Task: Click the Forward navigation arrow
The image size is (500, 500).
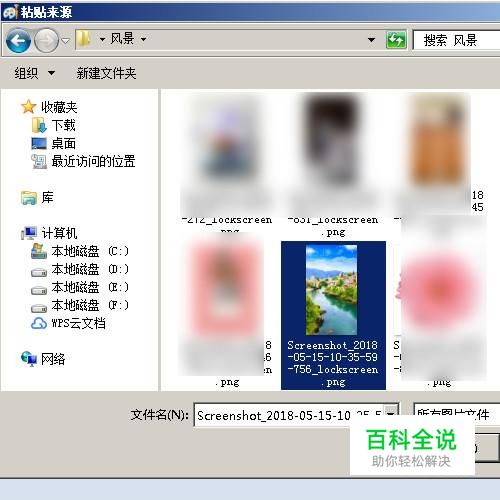Action: (46, 41)
